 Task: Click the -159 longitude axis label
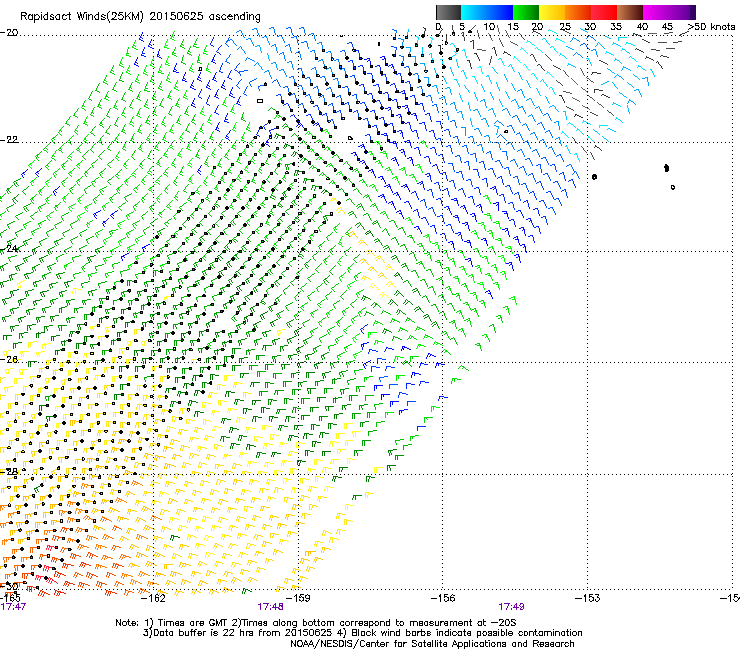pos(298,599)
